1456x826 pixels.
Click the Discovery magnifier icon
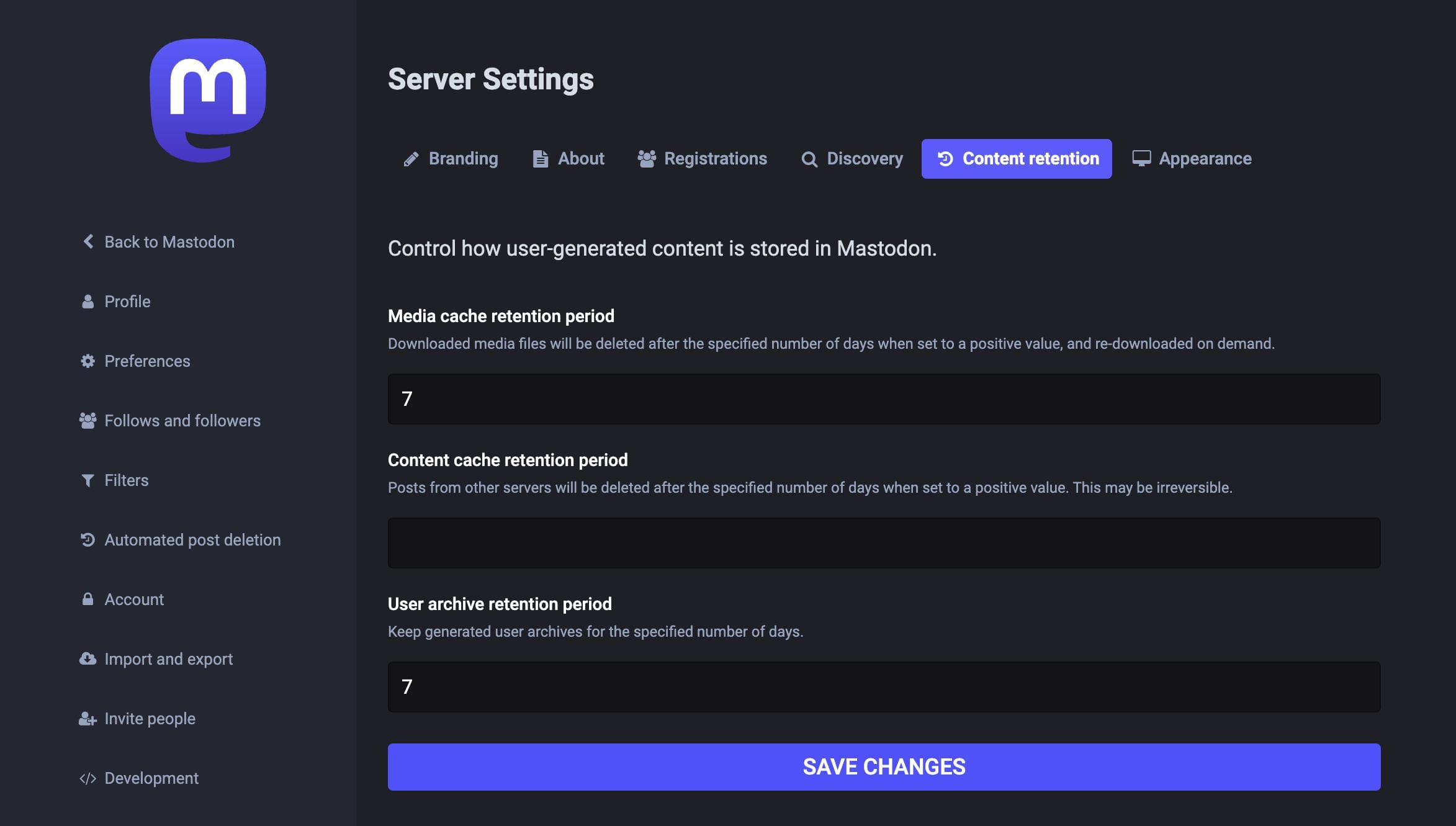tap(809, 159)
